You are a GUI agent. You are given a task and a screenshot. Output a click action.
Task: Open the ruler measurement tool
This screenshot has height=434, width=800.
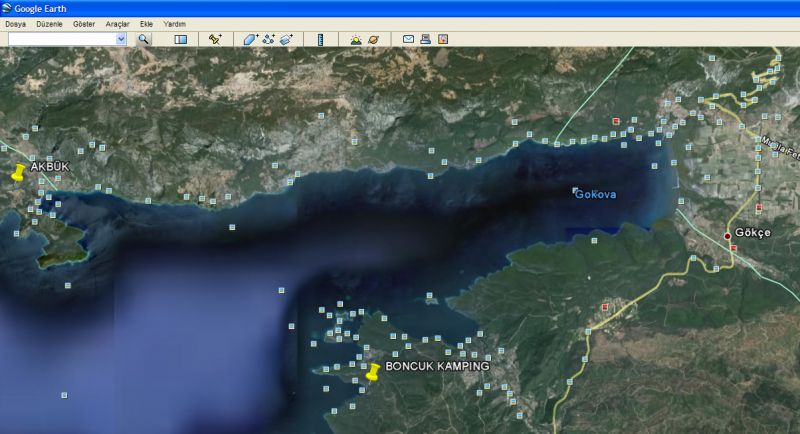click(x=320, y=39)
